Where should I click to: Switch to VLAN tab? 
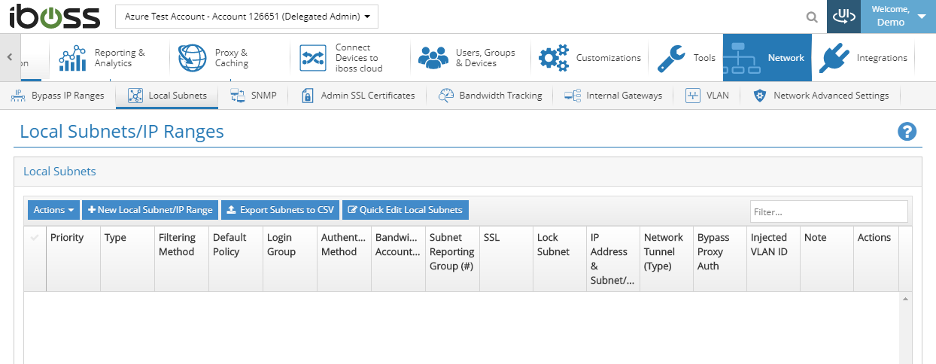(707, 95)
